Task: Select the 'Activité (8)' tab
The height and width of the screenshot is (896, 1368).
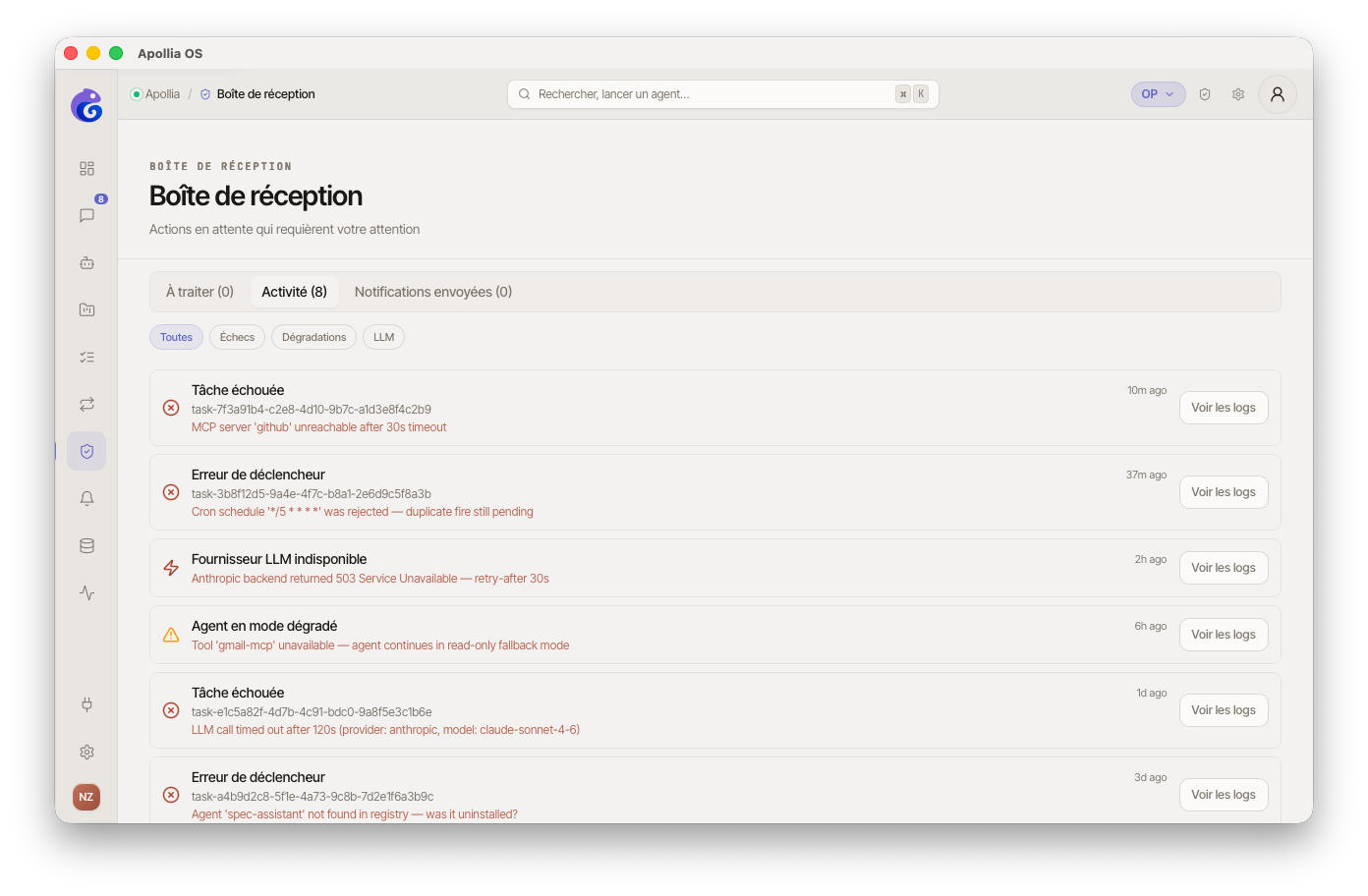Action: pos(295,292)
